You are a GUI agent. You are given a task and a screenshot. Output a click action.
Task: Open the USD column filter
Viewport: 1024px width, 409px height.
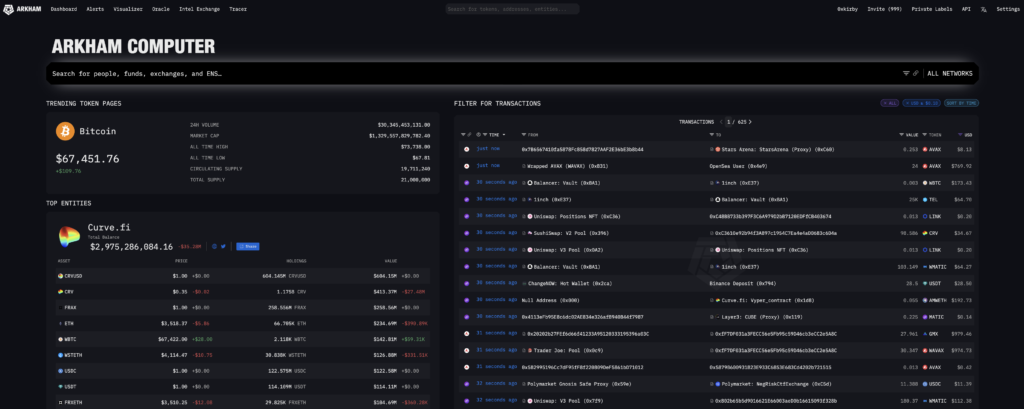tap(960, 135)
